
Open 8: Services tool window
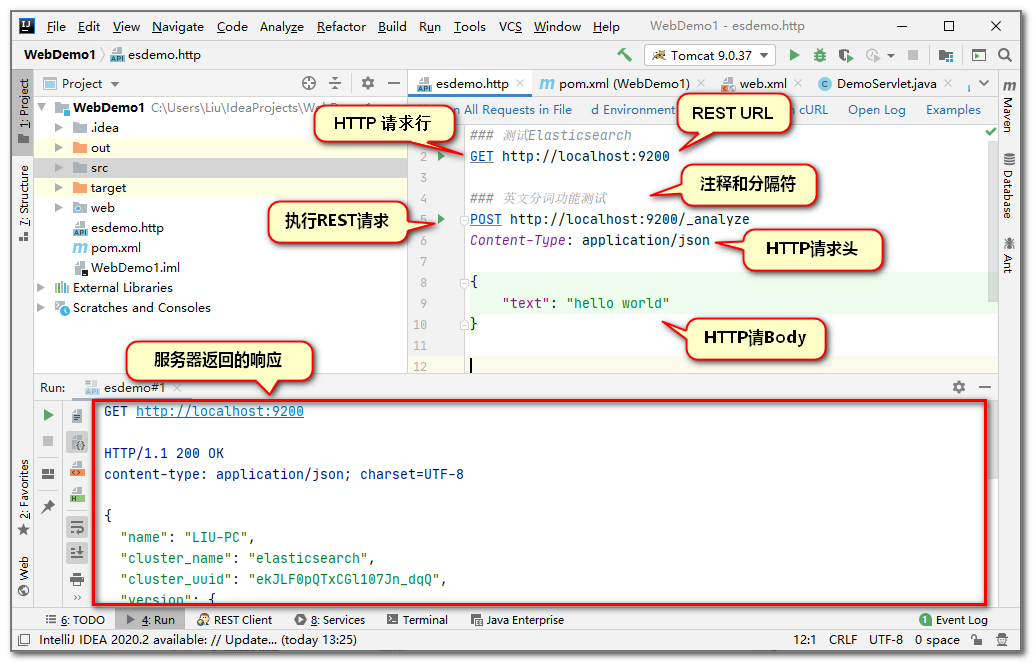[329, 620]
